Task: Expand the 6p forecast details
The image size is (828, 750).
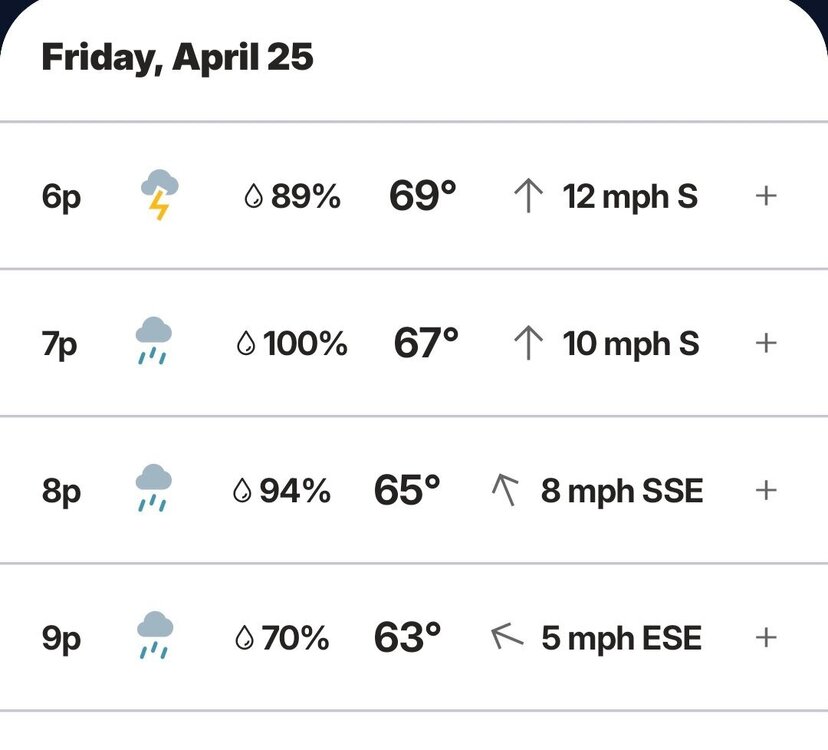Action: pos(766,196)
